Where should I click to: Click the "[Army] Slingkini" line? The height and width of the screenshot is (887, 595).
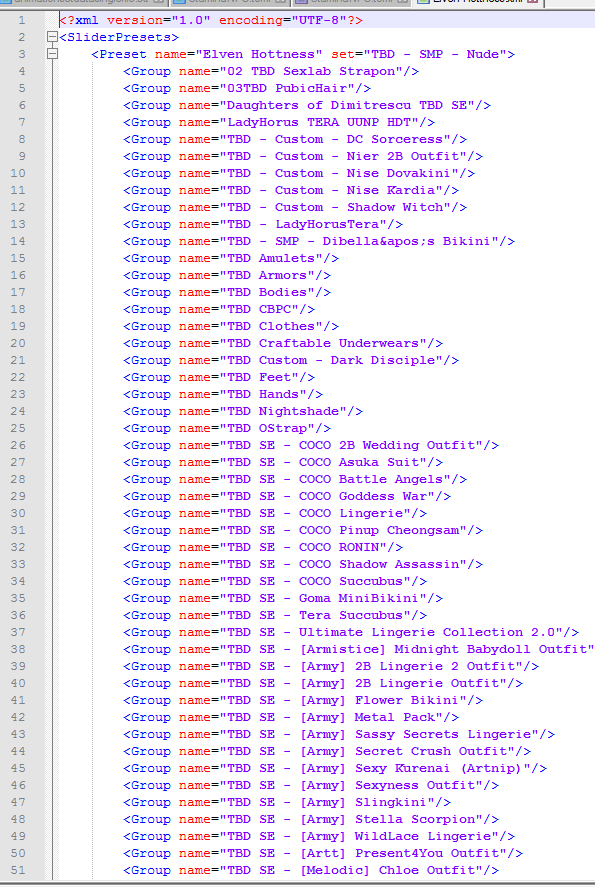click(287, 801)
